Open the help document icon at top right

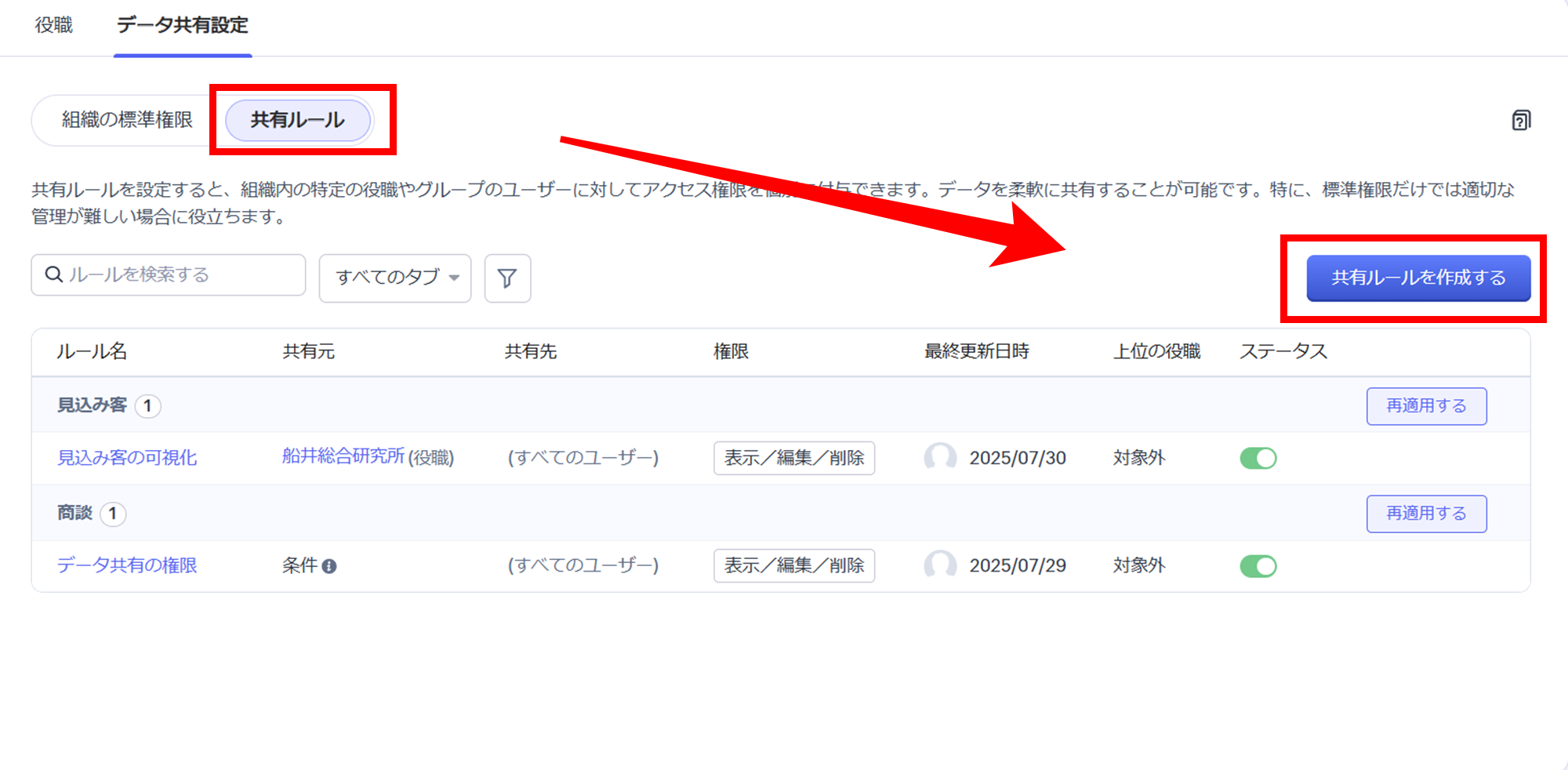tap(1521, 120)
